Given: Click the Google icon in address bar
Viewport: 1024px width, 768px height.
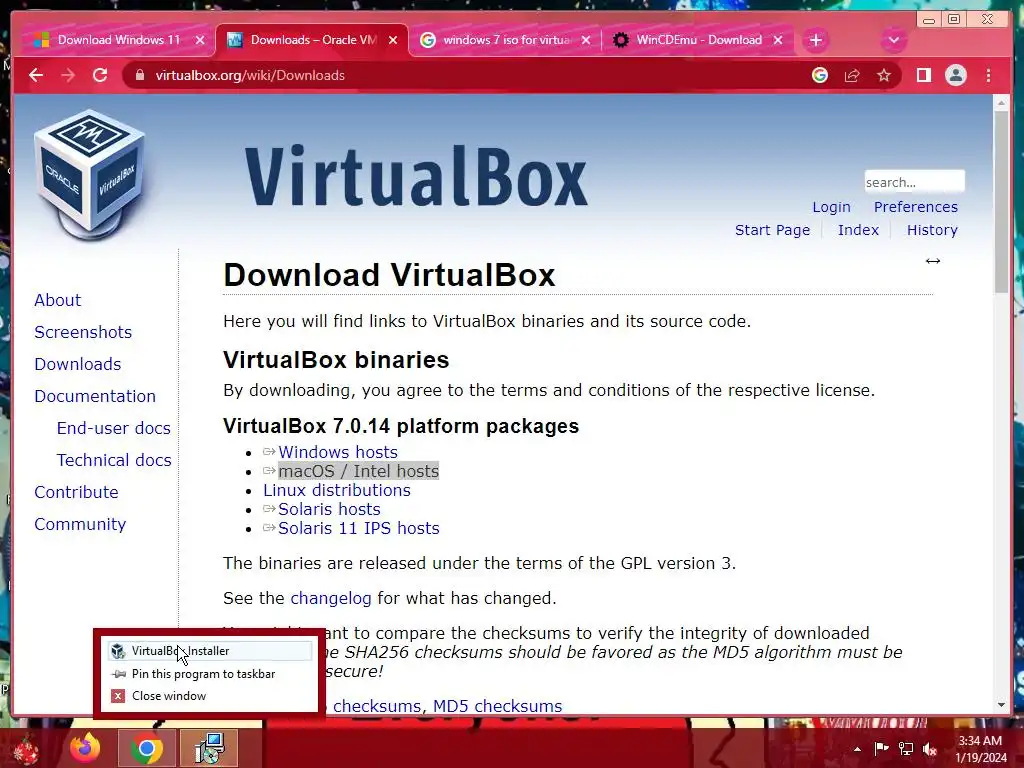Looking at the screenshot, I should [x=820, y=75].
